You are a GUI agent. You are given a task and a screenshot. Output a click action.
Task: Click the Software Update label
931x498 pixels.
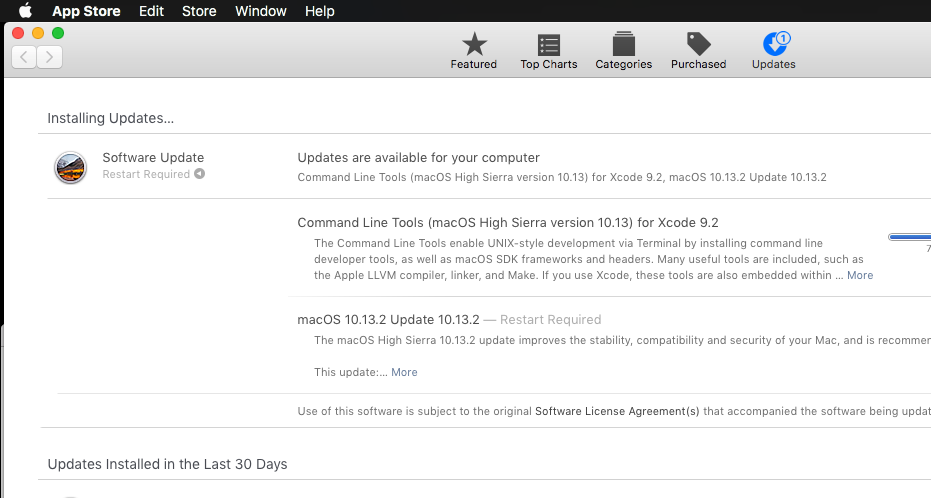[x=153, y=157]
